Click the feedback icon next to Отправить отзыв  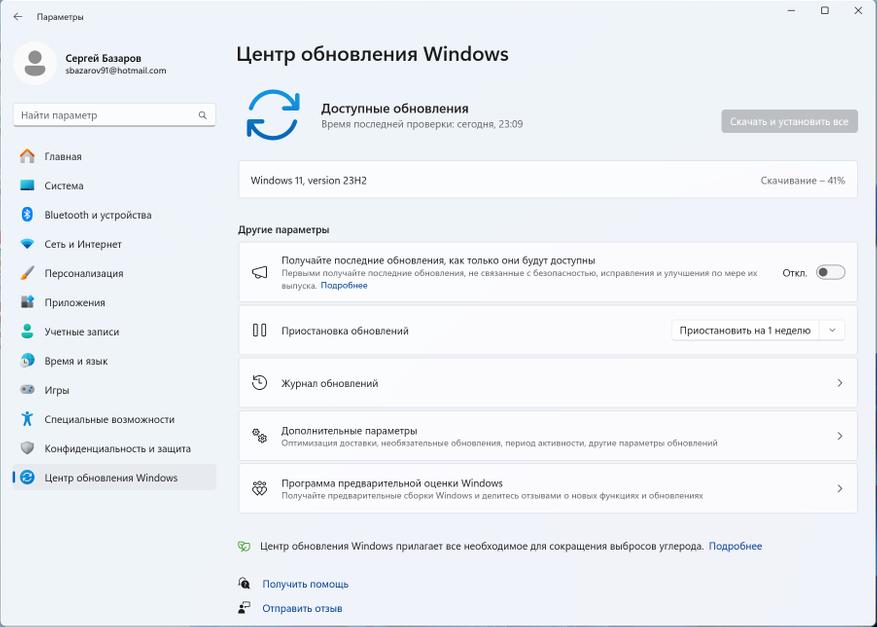(244, 608)
